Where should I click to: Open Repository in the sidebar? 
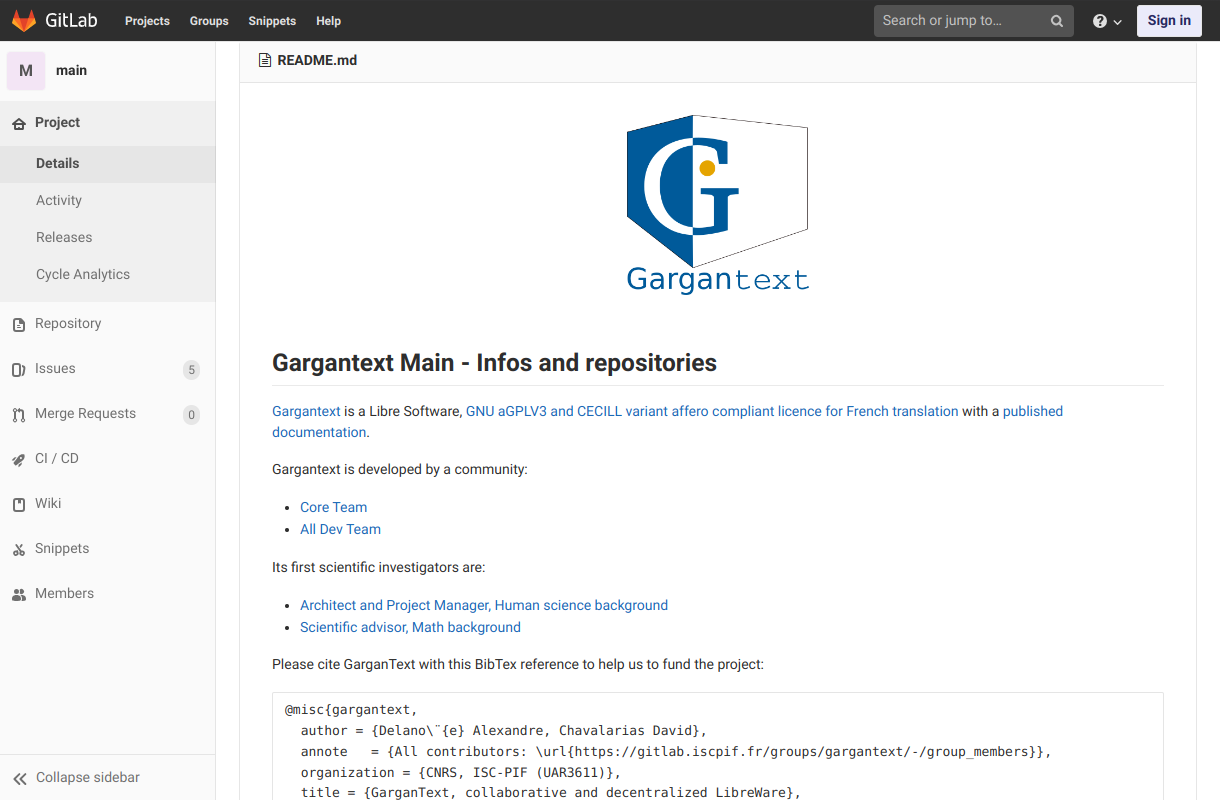(x=68, y=324)
